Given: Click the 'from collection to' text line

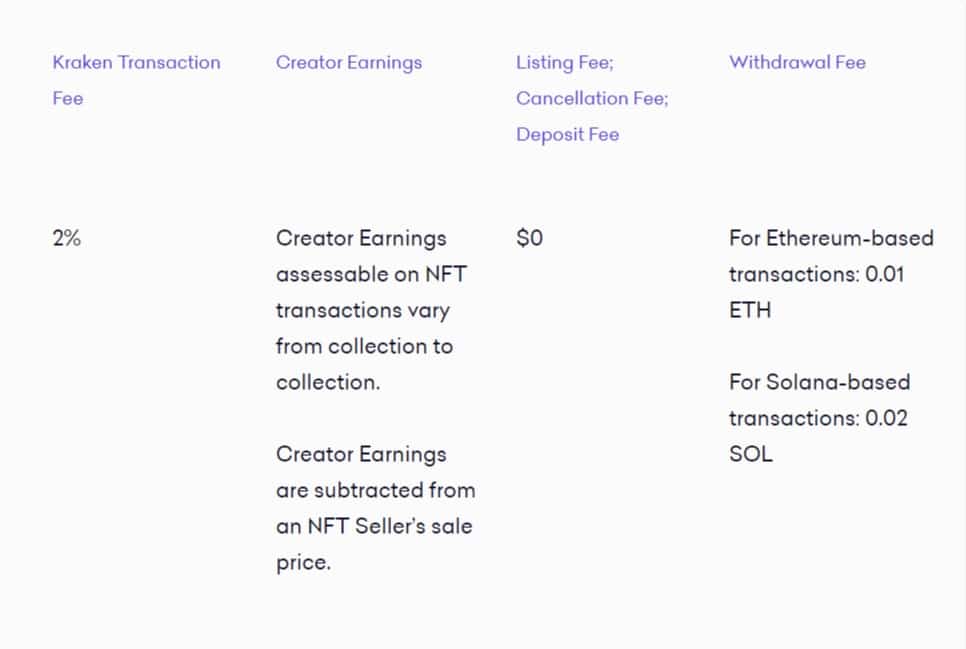Looking at the screenshot, I should click(x=364, y=347).
